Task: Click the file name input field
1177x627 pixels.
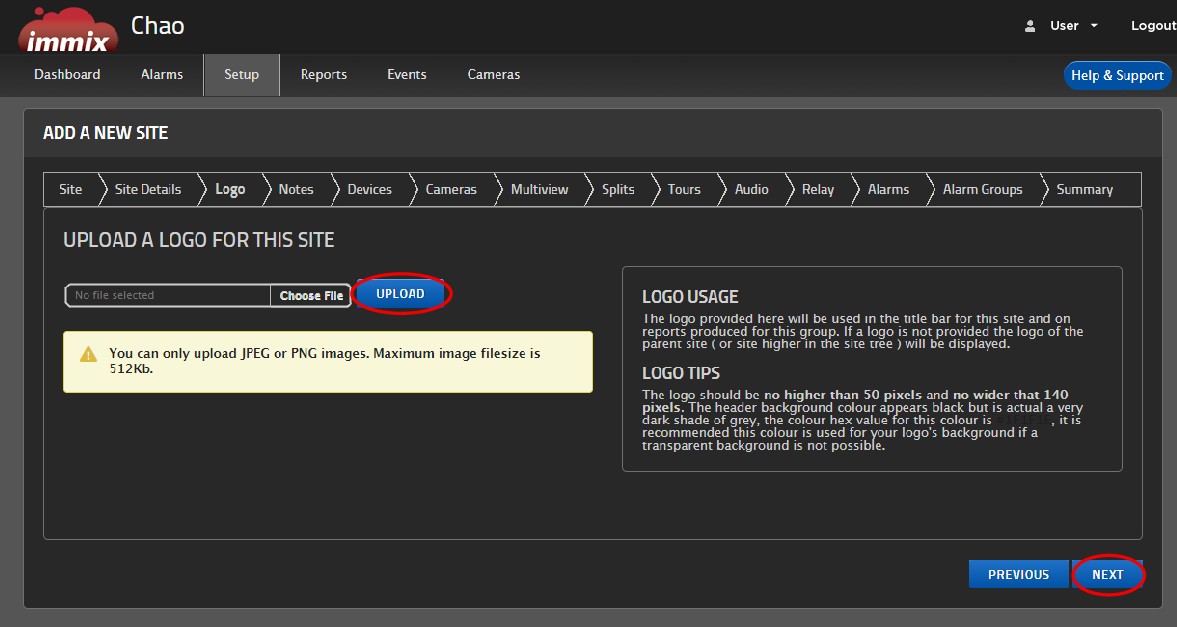Action: tap(165, 295)
